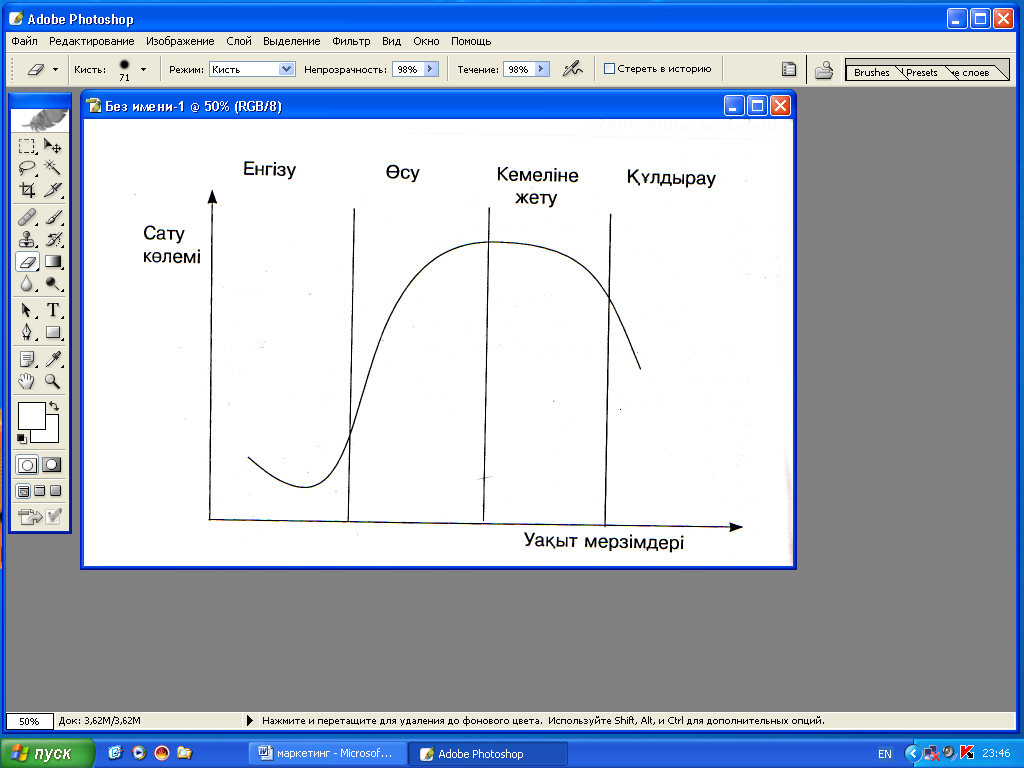
Task: Open the File Browser icon
Action: click(824, 69)
